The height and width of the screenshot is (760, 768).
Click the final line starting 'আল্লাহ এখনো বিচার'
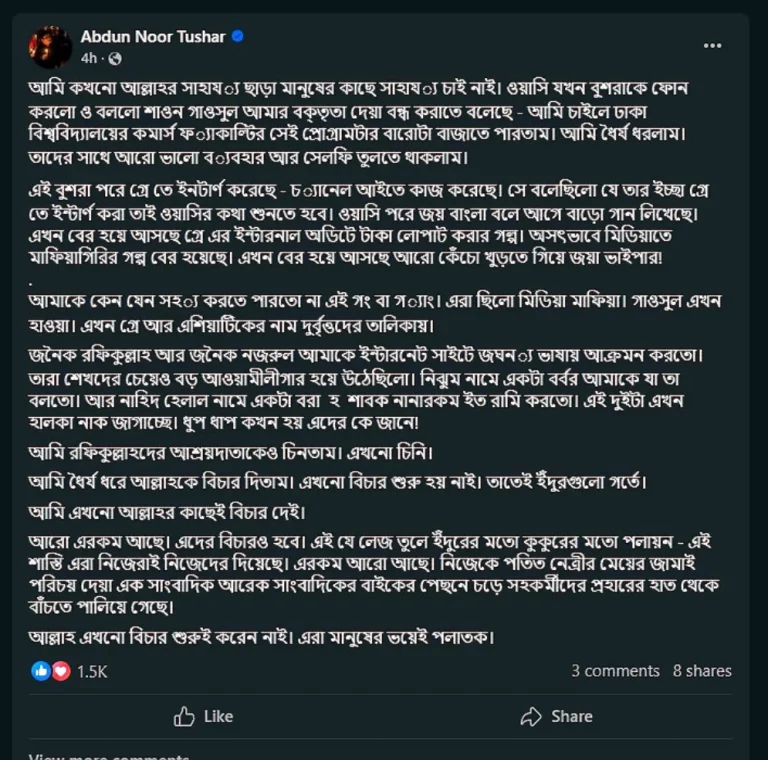(x=262, y=638)
